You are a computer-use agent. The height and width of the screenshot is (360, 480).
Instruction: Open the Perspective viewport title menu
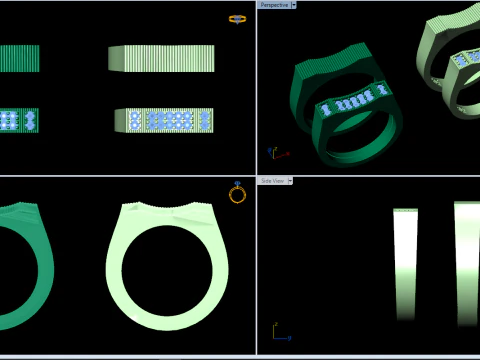coord(274,5)
